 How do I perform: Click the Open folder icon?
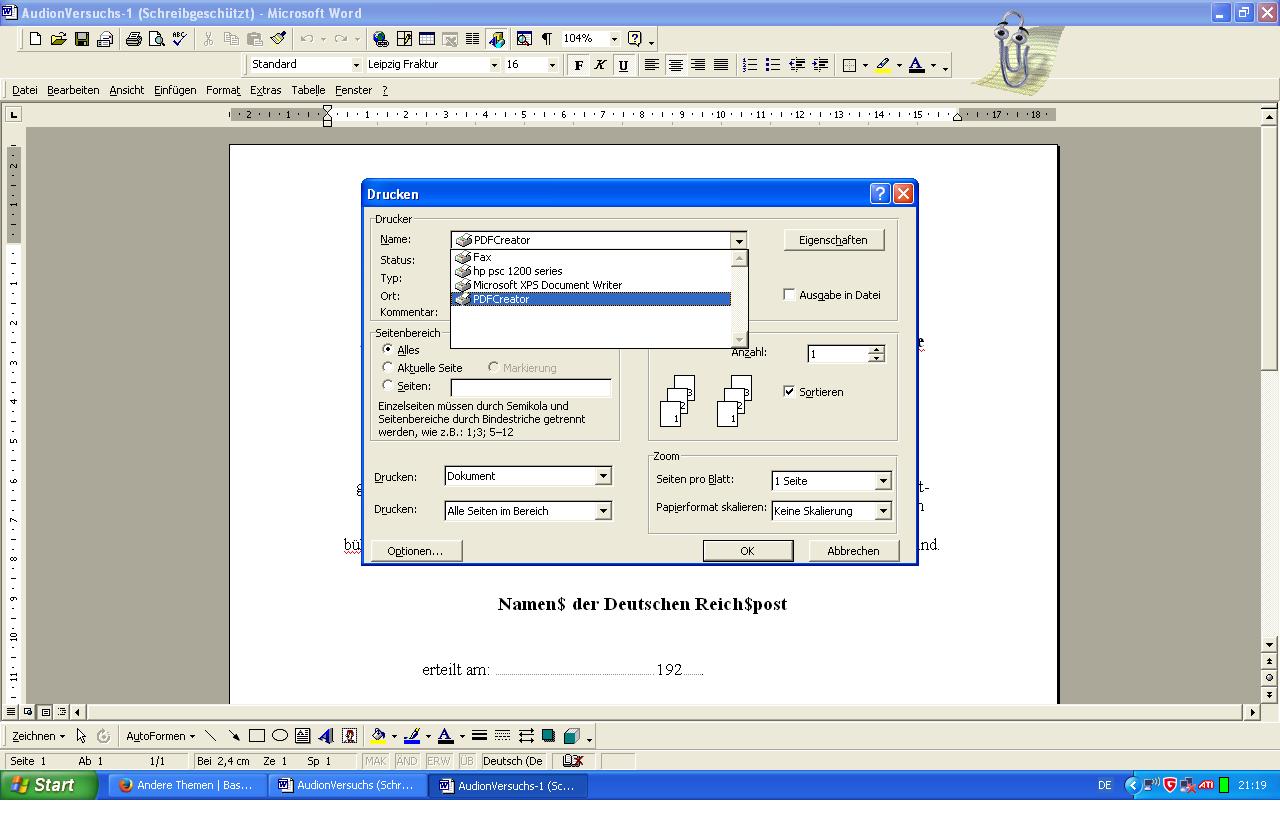pos(58,39)
